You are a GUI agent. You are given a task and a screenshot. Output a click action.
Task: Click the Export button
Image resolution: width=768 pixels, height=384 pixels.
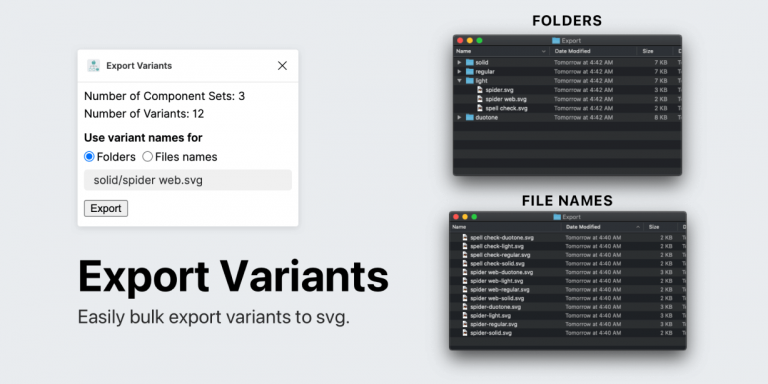coord(106,208)
